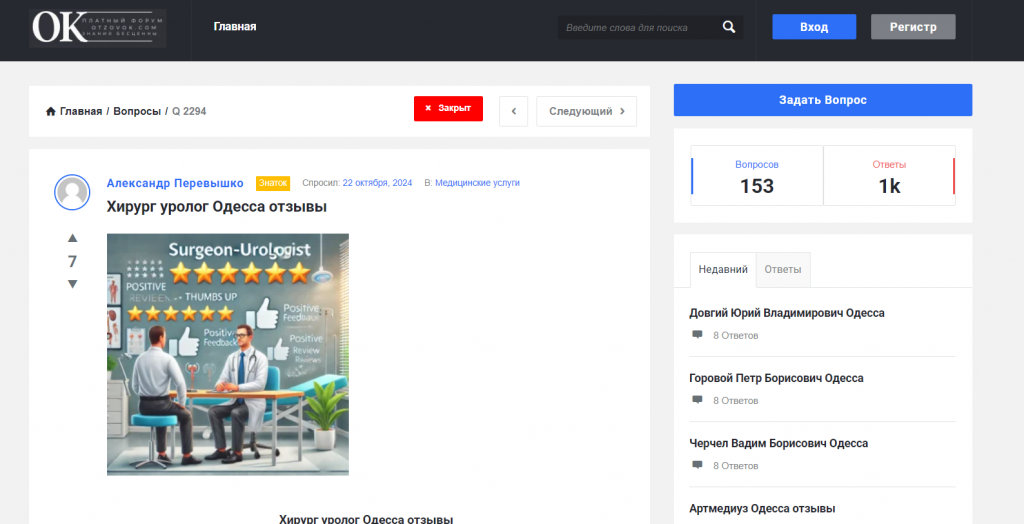Select the Недавний tab
Image resolution: width=1024 pixels, height=524 pixels.
click(723, 270)
